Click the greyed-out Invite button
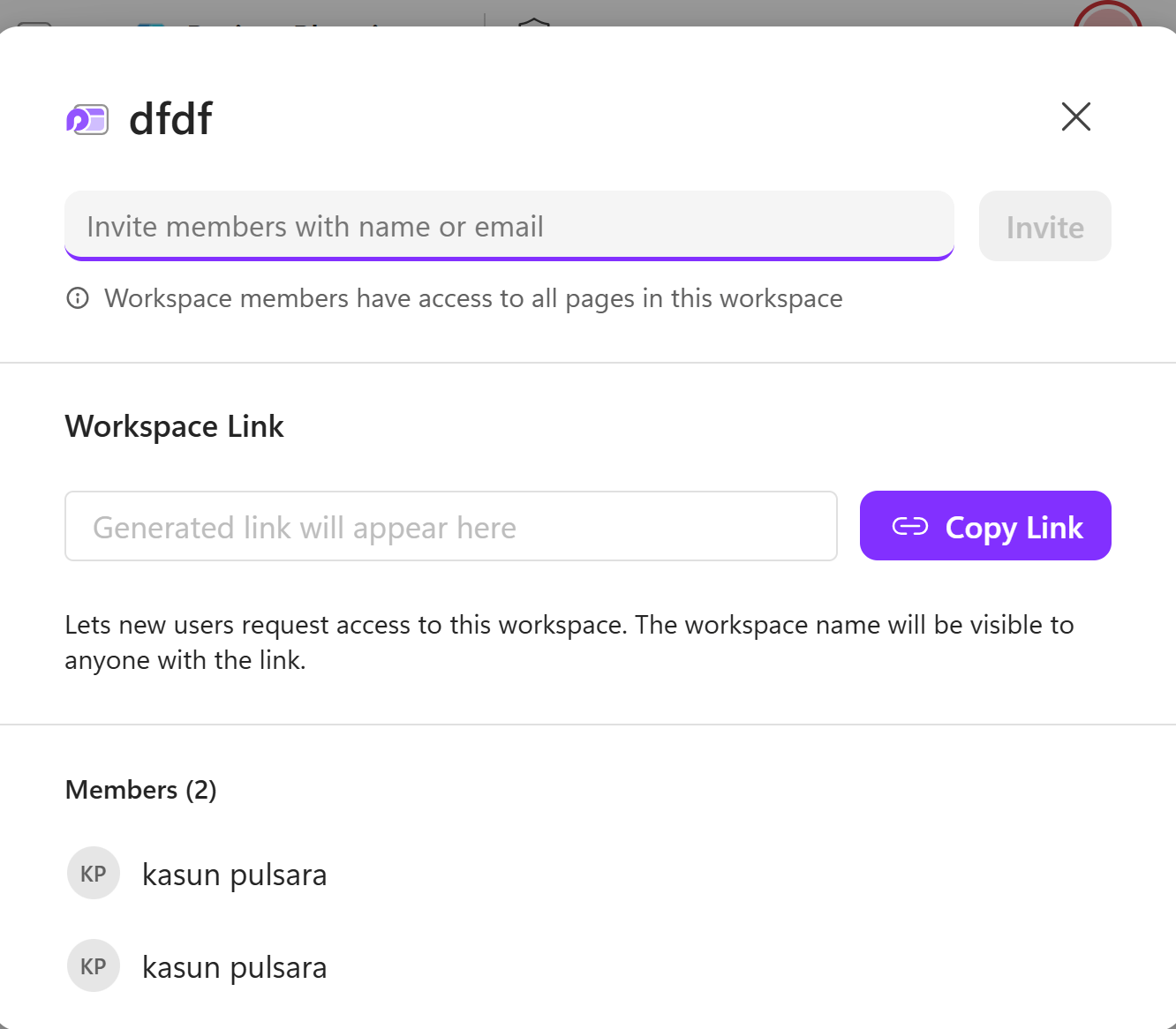This screenshot has width=1176, height=1029. (1044, 226)
